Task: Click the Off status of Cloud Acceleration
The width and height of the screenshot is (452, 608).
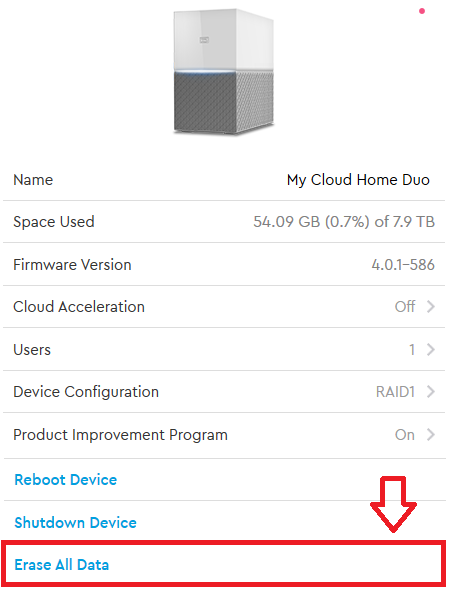Action: 405,307
